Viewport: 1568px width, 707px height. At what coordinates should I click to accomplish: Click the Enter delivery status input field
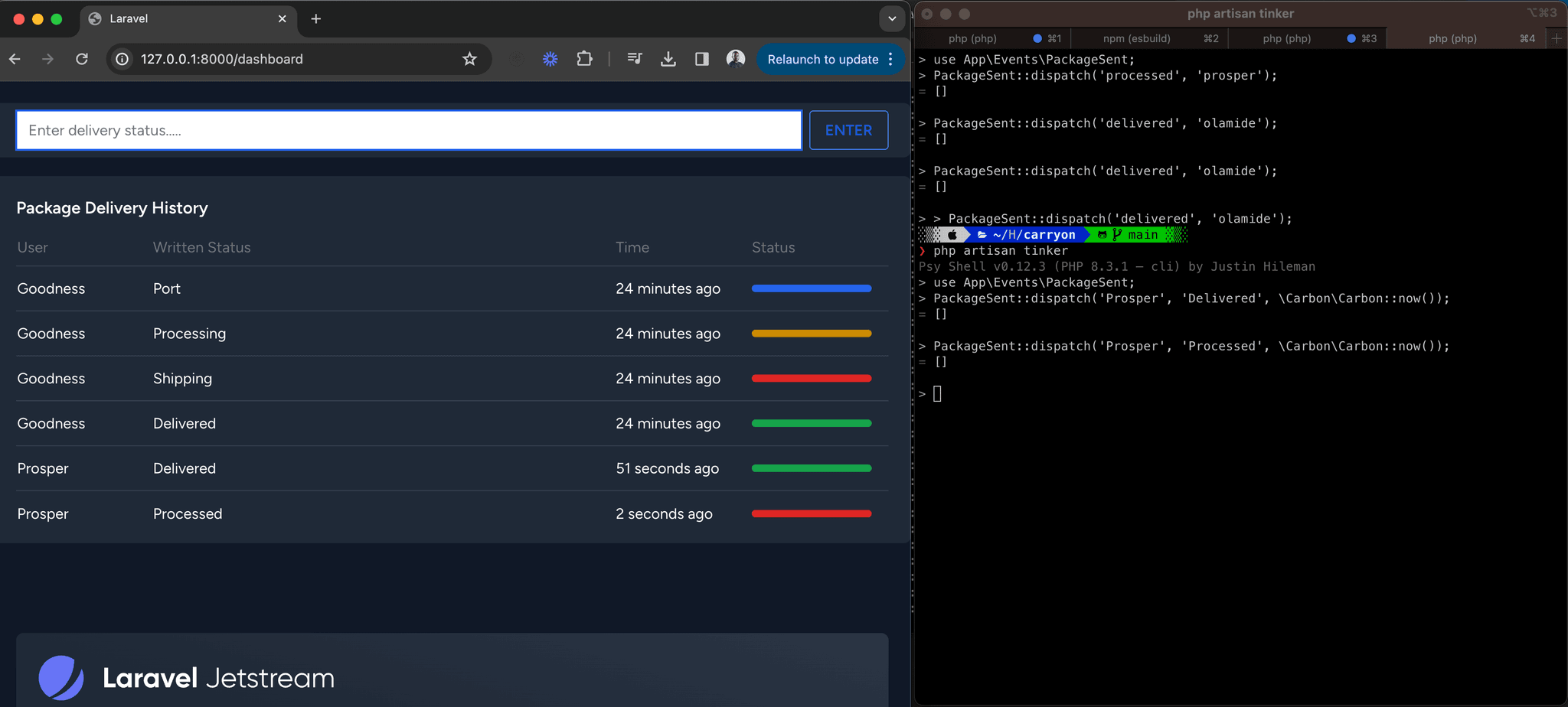pos(409,130)
